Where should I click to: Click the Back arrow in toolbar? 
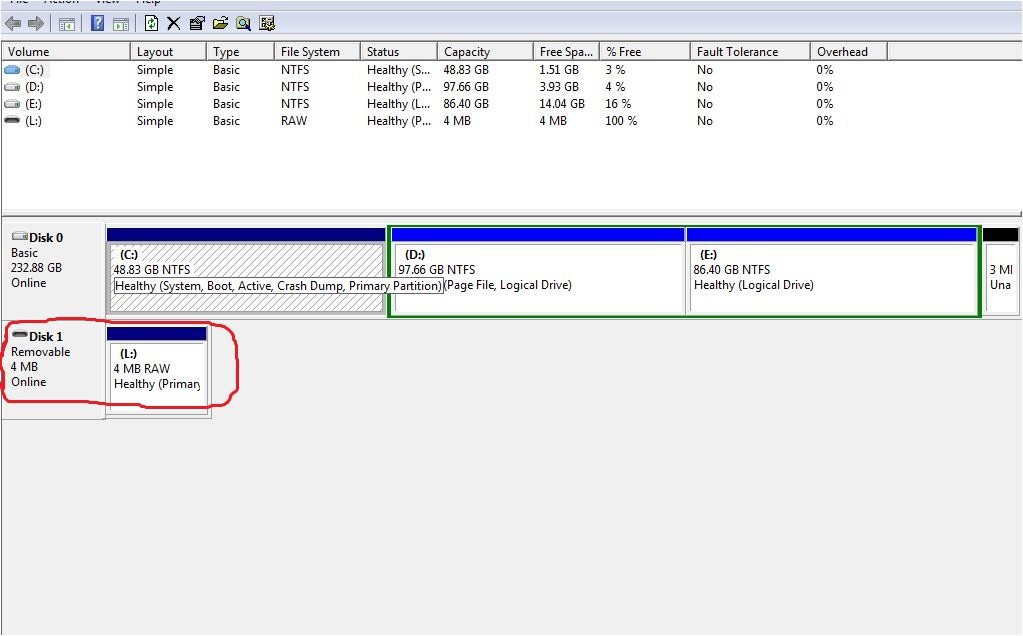tap(13, 23)
